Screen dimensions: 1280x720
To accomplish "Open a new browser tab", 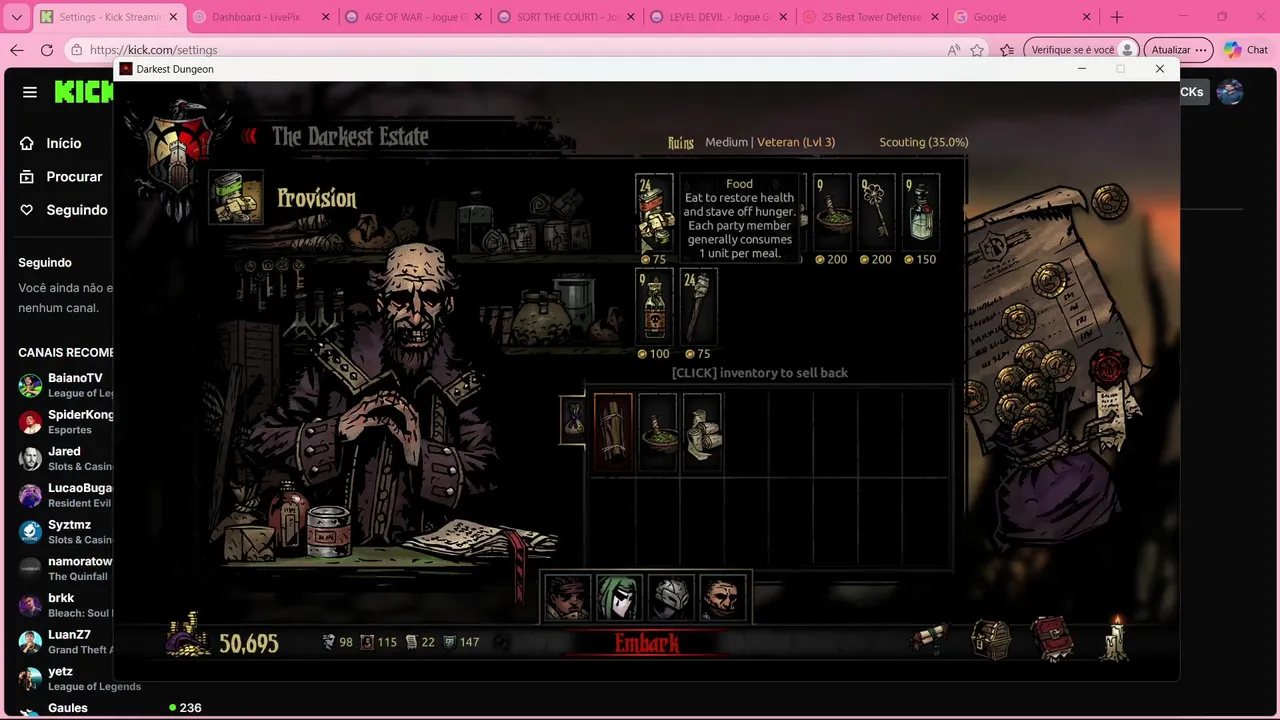I will coord(1117,17).
